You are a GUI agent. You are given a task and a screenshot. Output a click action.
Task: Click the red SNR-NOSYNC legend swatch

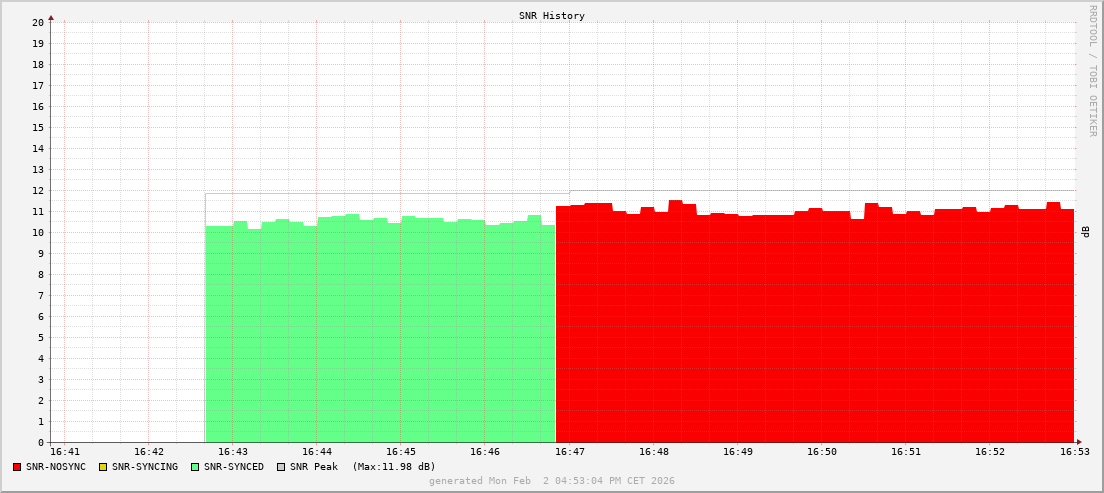click(17, 467)
